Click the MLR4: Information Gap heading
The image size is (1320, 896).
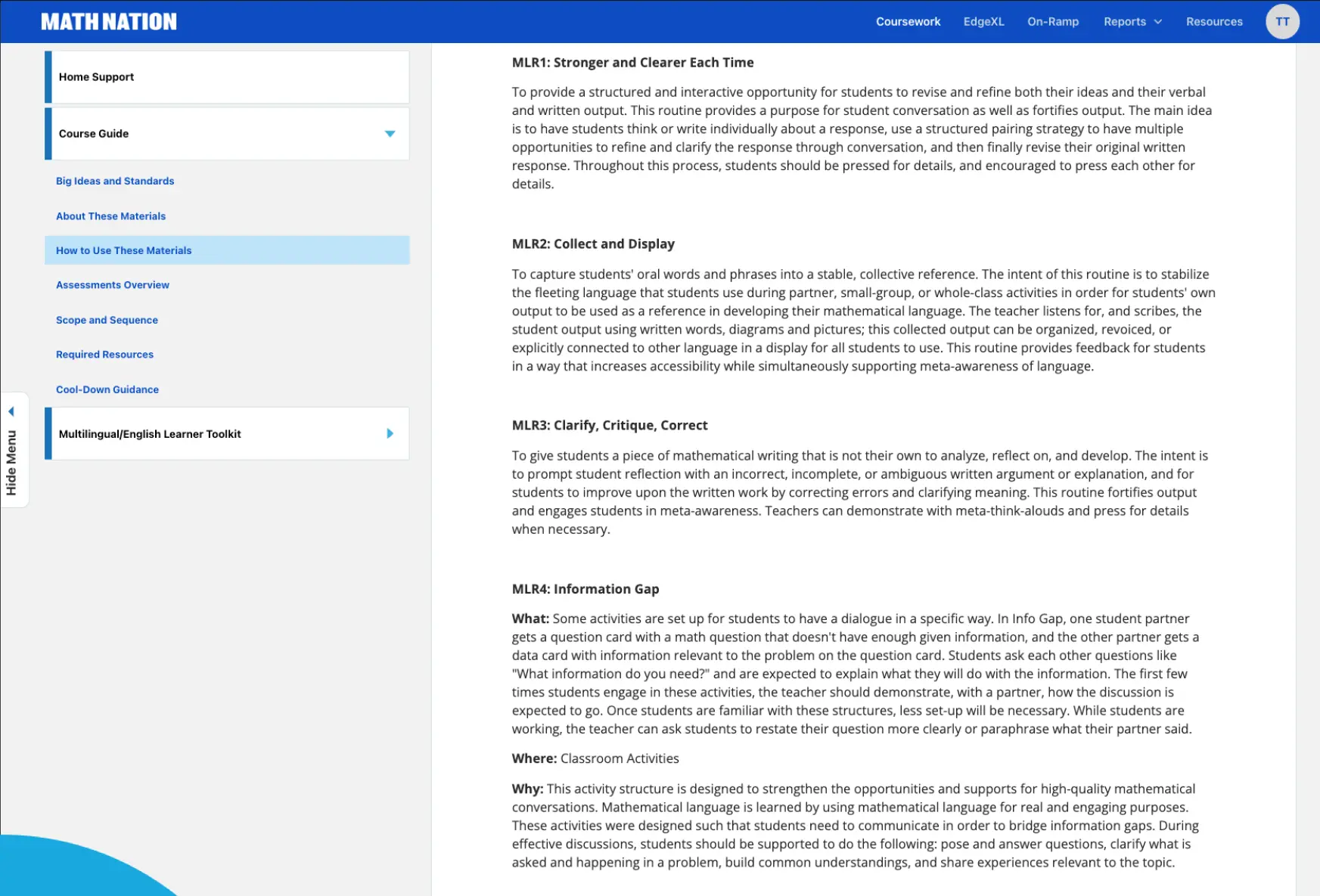585,589
